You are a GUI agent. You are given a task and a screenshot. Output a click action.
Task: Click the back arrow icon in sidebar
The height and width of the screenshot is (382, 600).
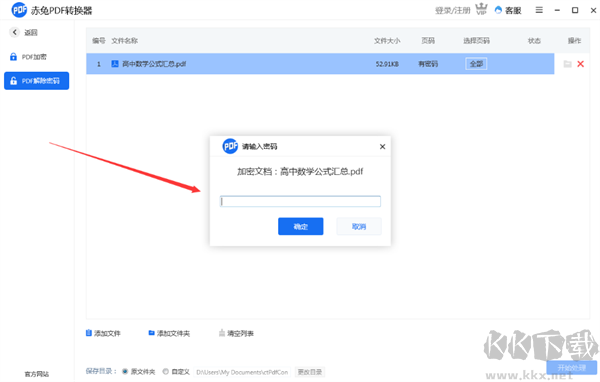click(15, 32)
